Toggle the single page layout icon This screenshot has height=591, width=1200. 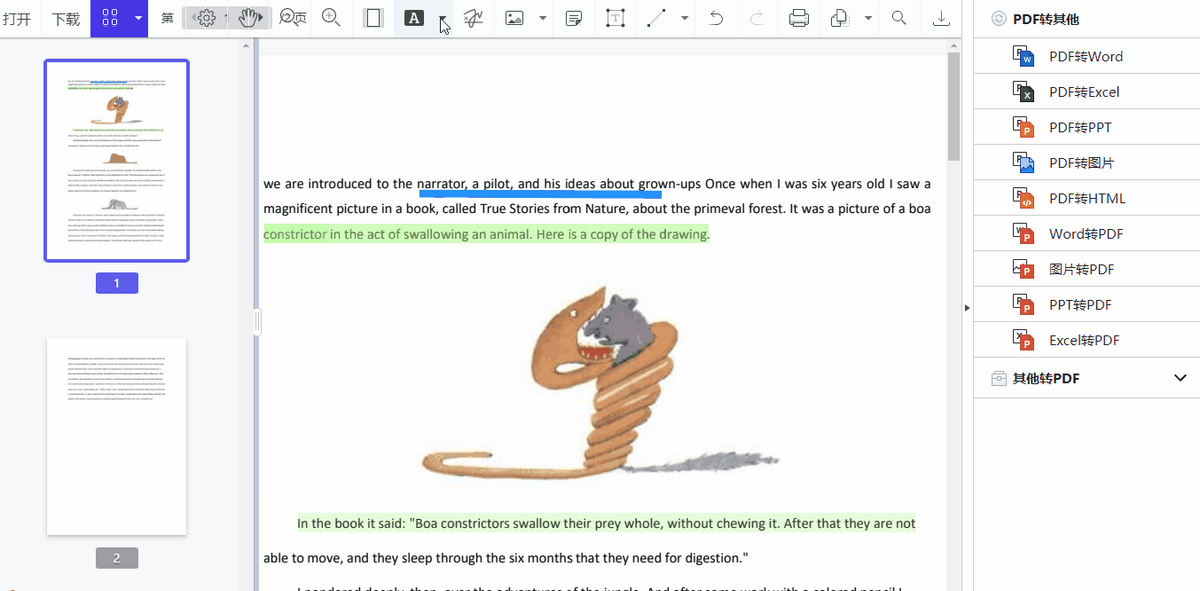(x=374, y=18)
